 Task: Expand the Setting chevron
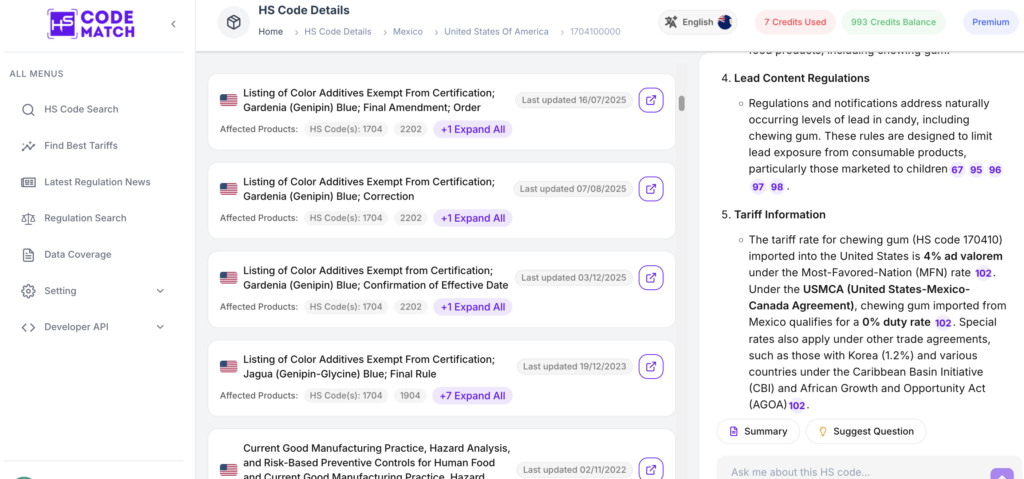click(160, 291)
